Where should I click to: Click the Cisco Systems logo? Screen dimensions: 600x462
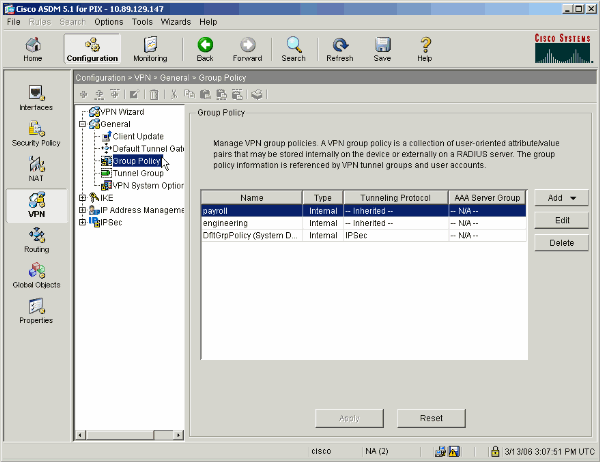click(x=563, y=48)
